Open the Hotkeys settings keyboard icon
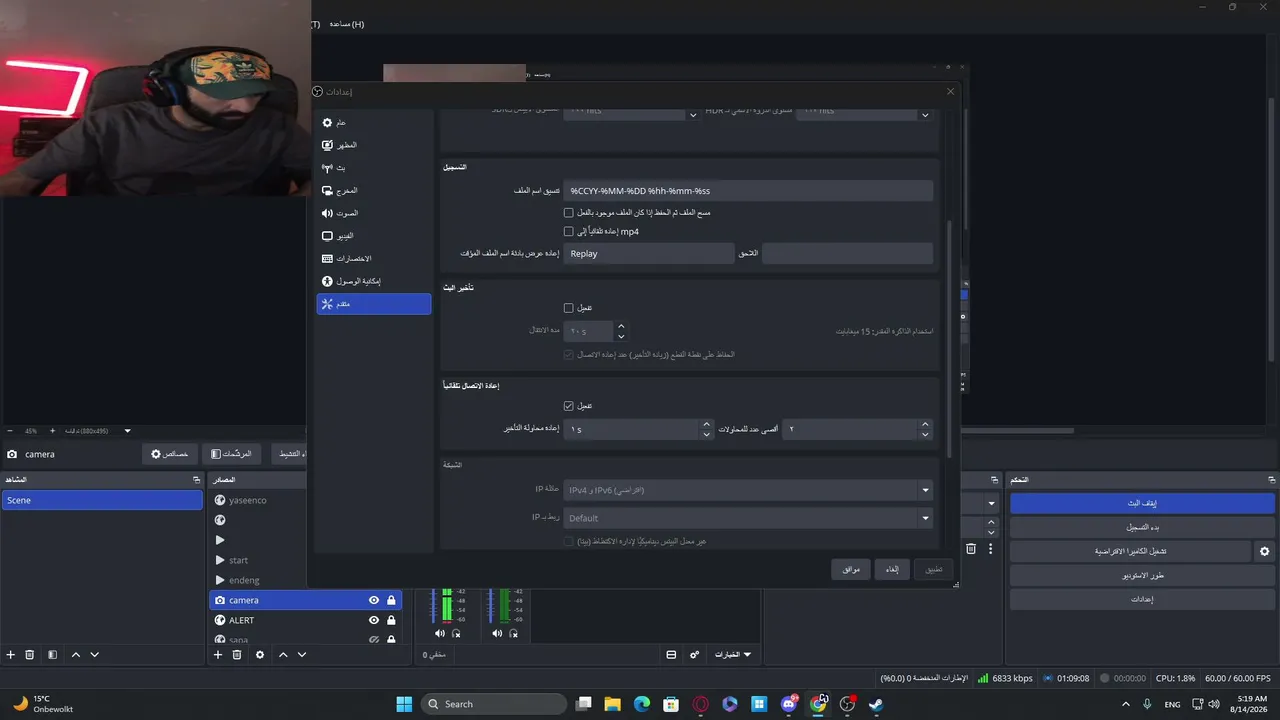This screenshot has height=720, width=1280. pyautogui.click(x=327, y=258)
